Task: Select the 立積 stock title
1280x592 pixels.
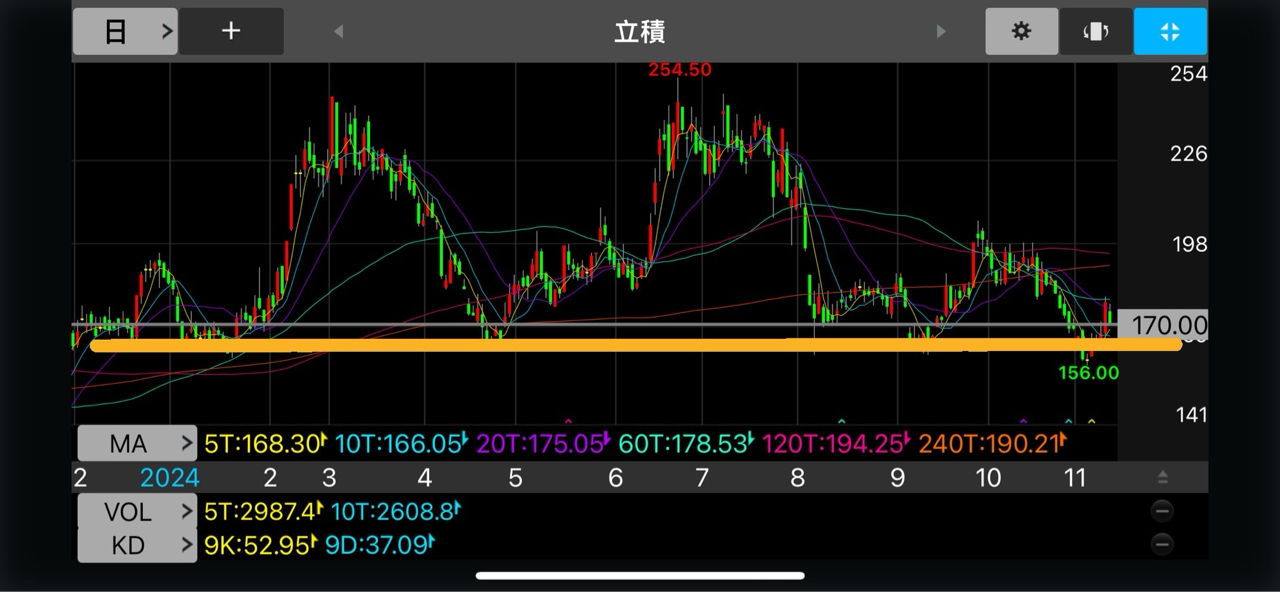Action: (x=640, y=32)
